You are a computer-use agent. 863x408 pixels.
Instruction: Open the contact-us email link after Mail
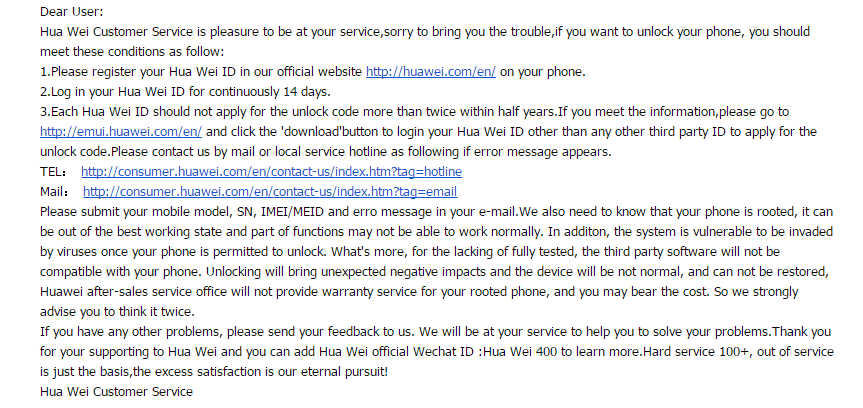pyautogui.click(x=270, y=192)
